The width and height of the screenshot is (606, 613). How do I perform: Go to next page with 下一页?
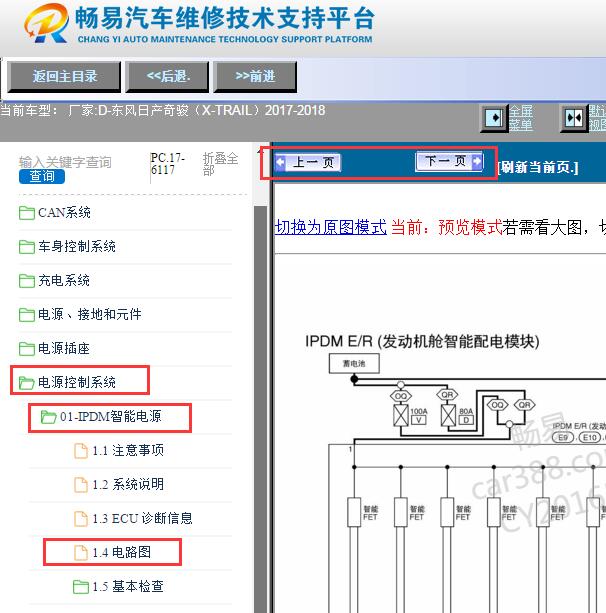click(x=450, y=161)
